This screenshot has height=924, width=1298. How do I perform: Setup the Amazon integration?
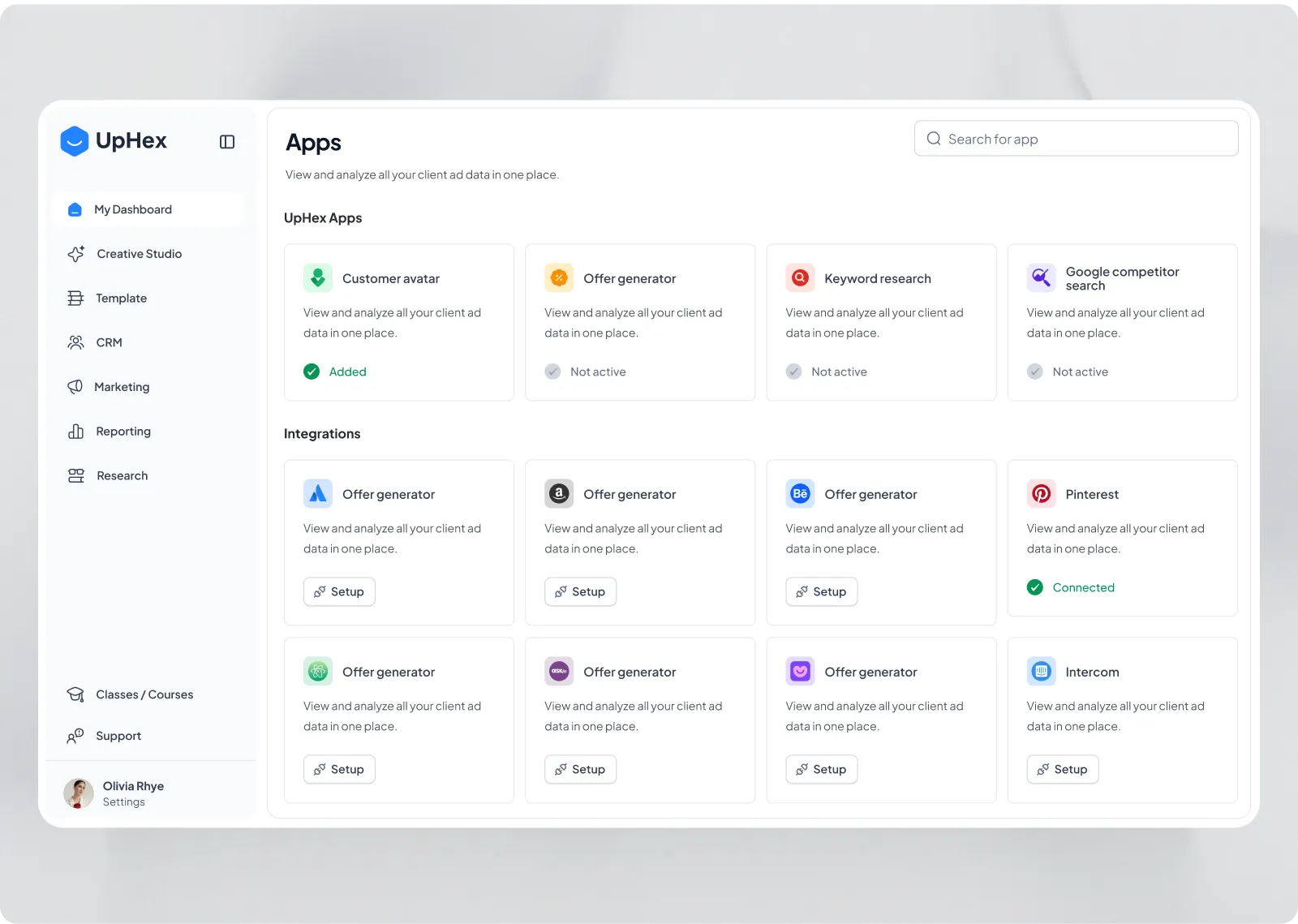click(580, 591)
